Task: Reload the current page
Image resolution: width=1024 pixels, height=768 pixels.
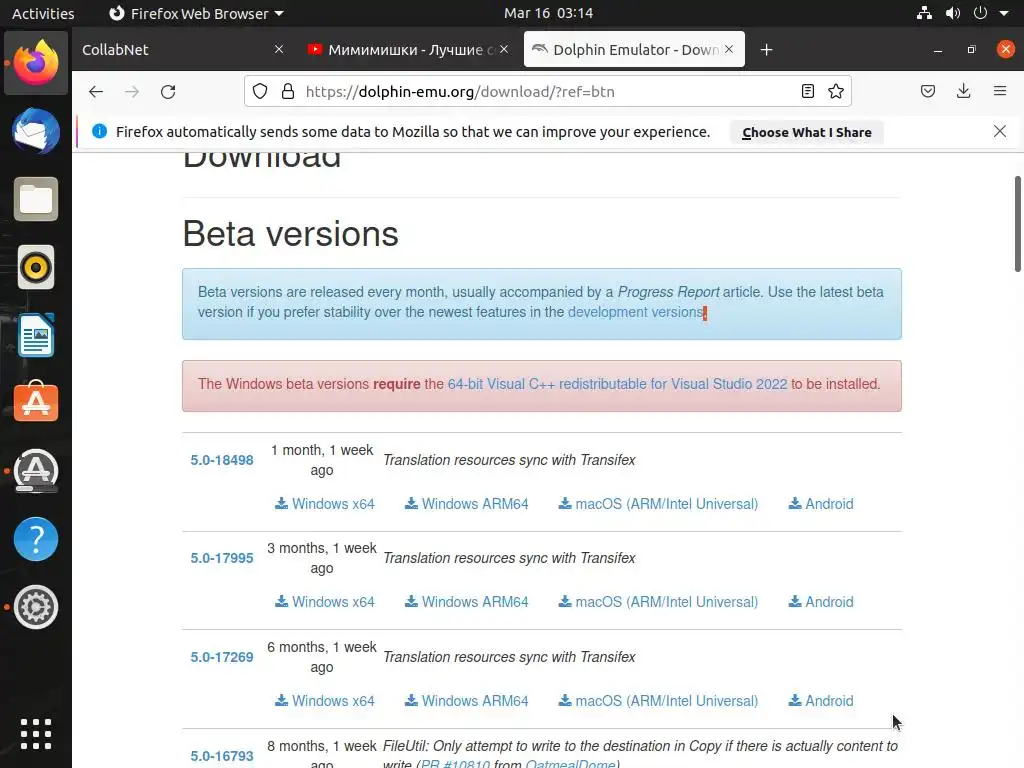Action: point(168,91)
